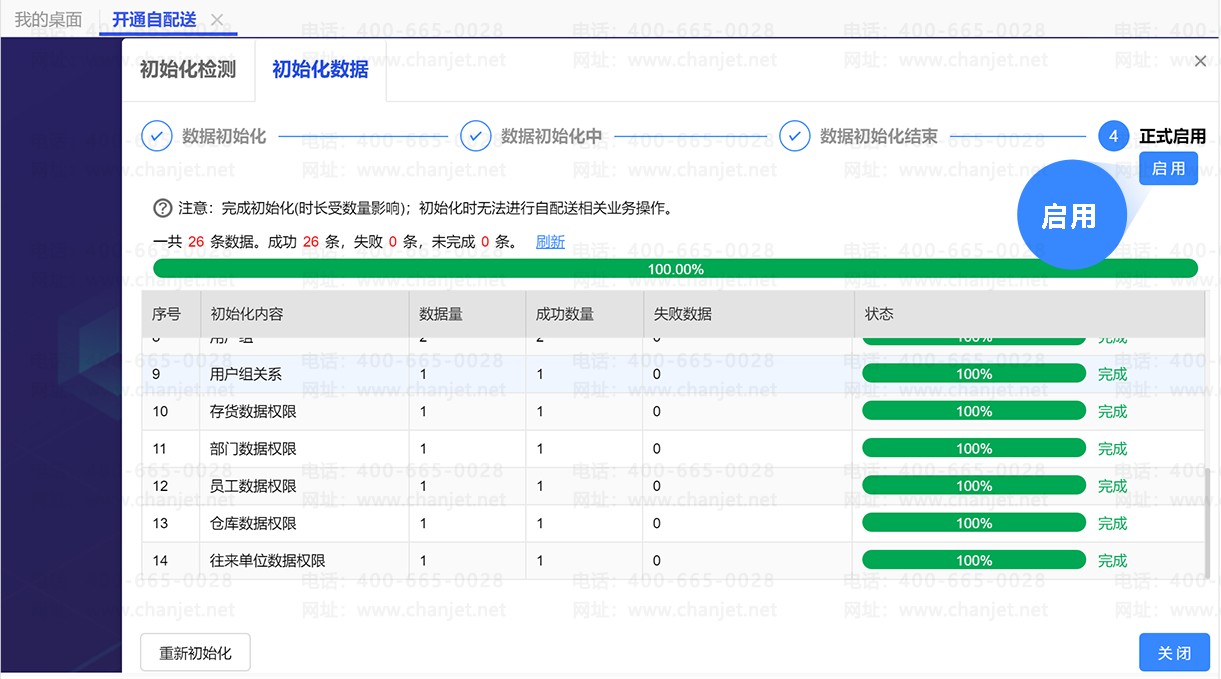Click the 数据初始化结束 step checkmark icon
The image size is (1221, 679).
pyautogui.click(x=794, y=136)
